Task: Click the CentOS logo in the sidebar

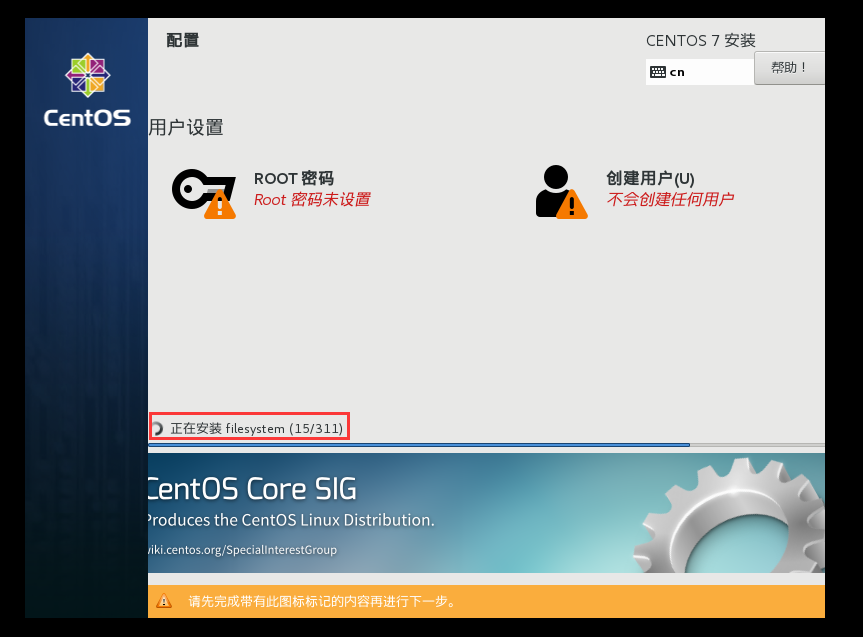Action: click(86, 90)
